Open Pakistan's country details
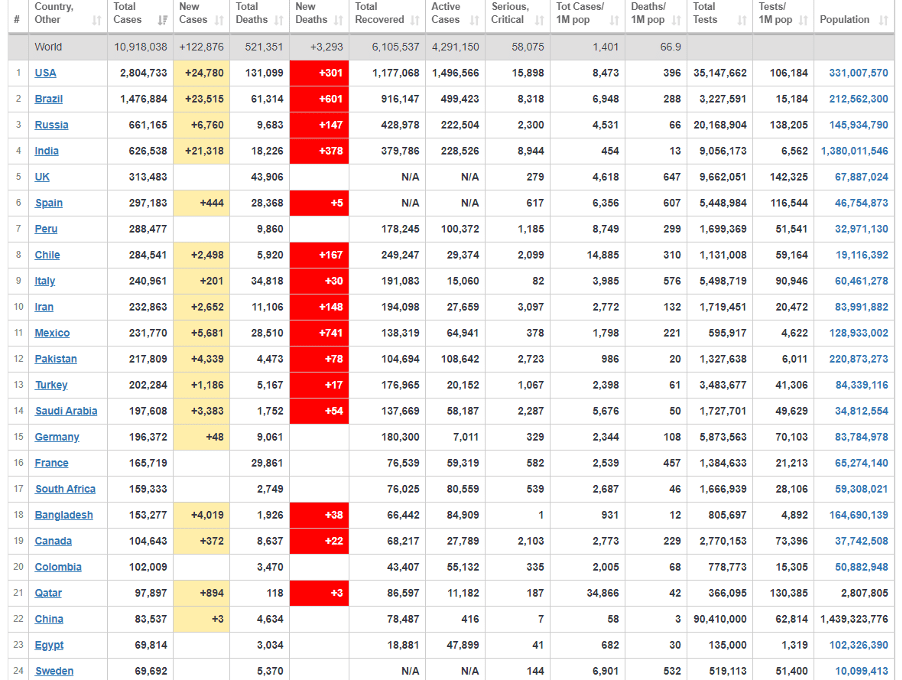The image size is (902, 680). click(x=56, y=358)
